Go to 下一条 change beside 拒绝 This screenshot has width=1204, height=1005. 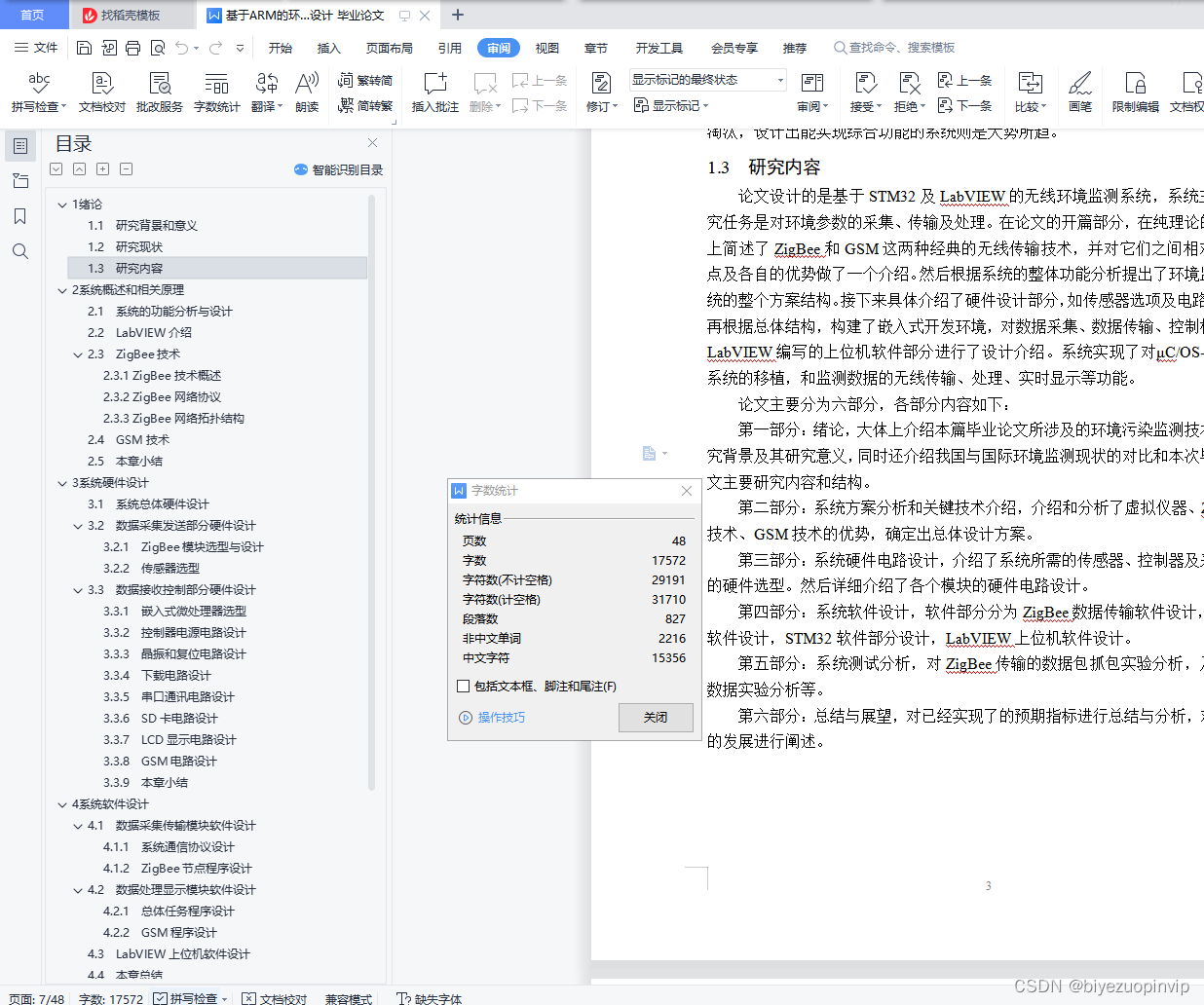pyautogui.click(x=964, y=105)
